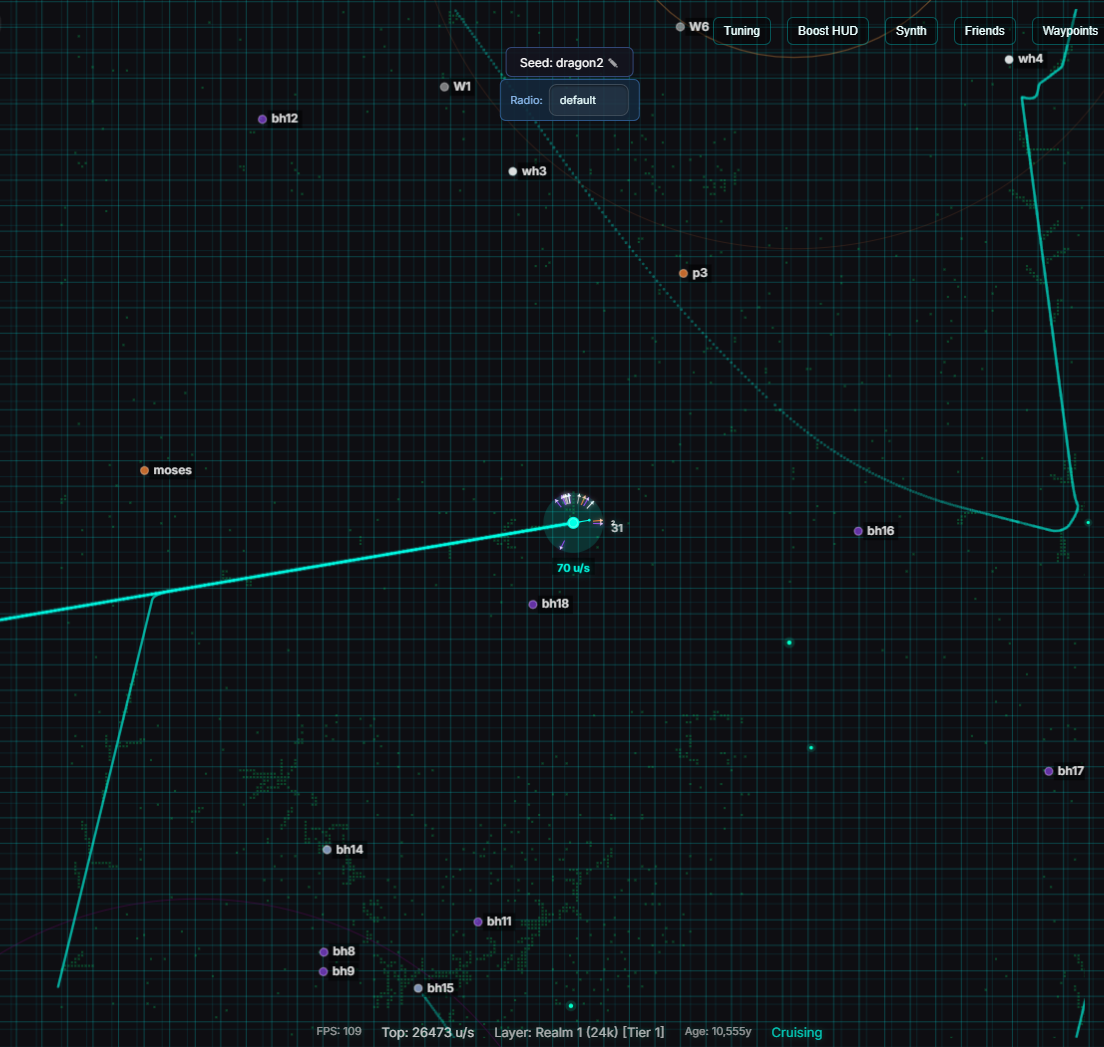1104x1047 pixels.
Task: Select the wormhole marker wh3
Action: point(513,171)
